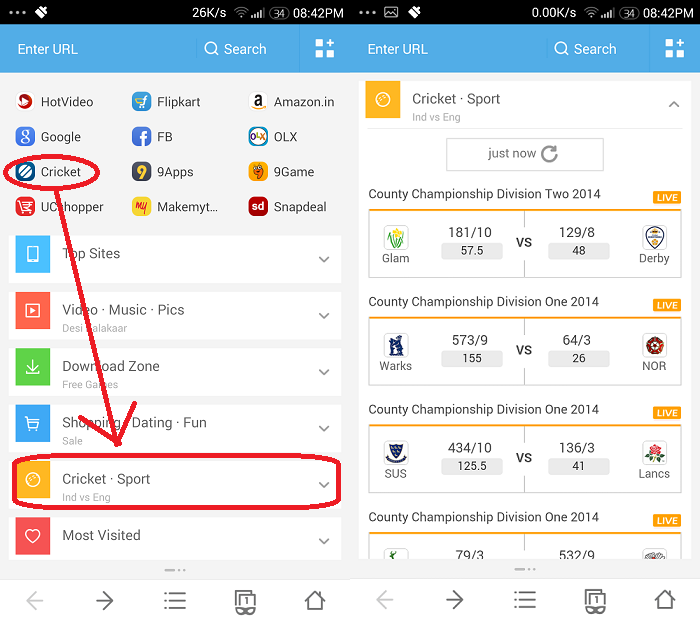700x622 pixels.
Task: Tap add-tiles grid icon in left screen
Action: click(x=325, y=48)
